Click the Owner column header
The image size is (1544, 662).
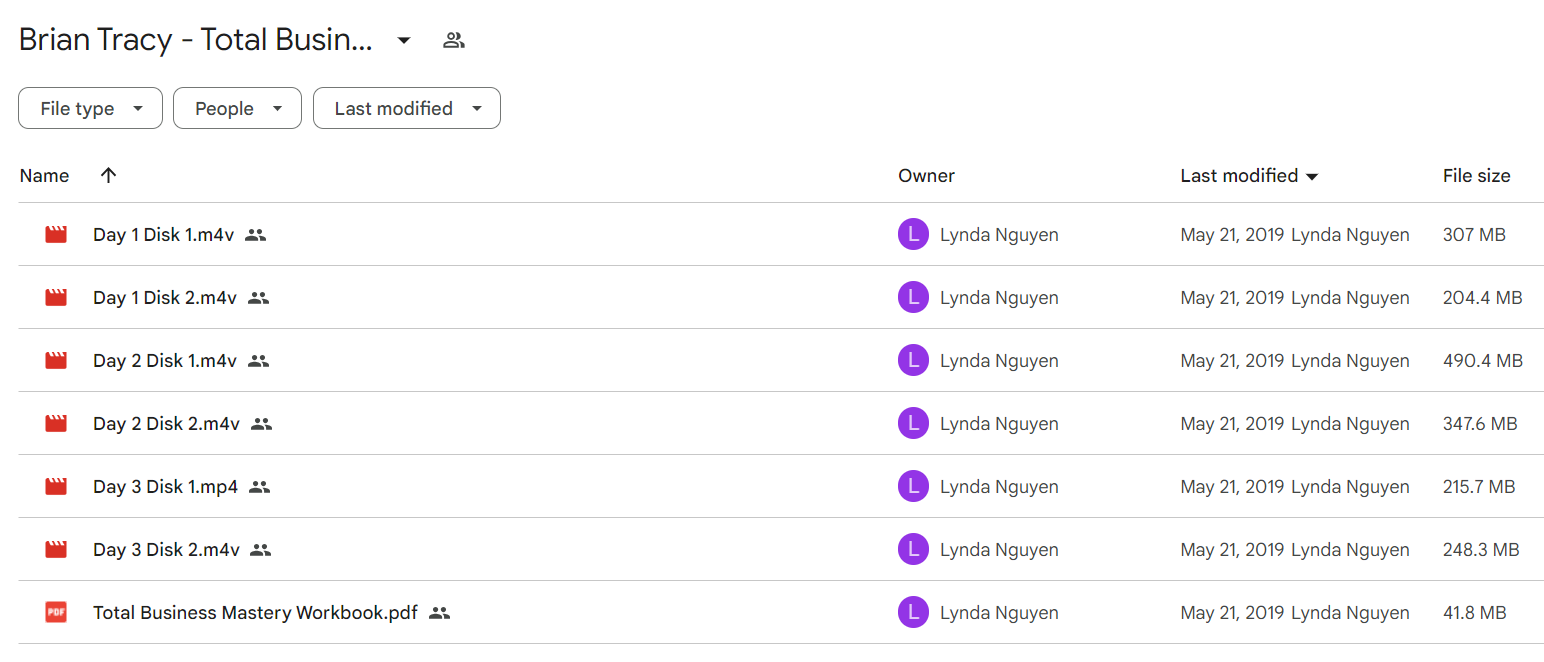click(x=926, y=176)
